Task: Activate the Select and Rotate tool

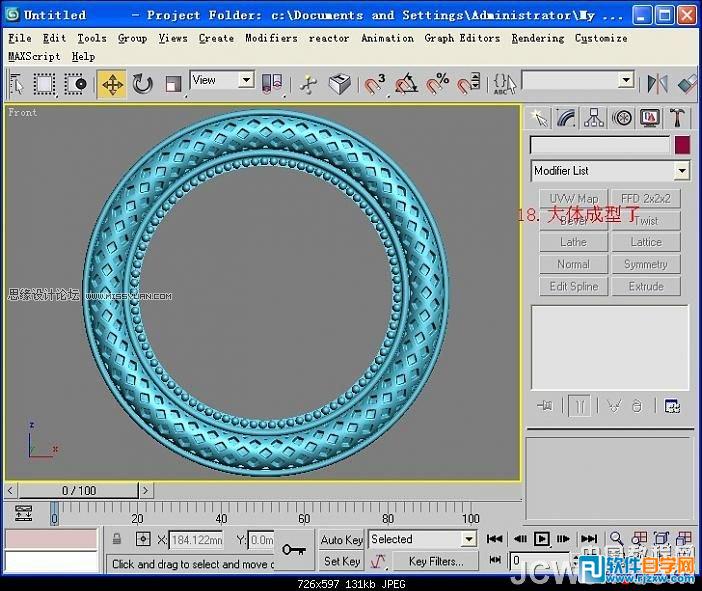Action: click(x=143, y=84)
